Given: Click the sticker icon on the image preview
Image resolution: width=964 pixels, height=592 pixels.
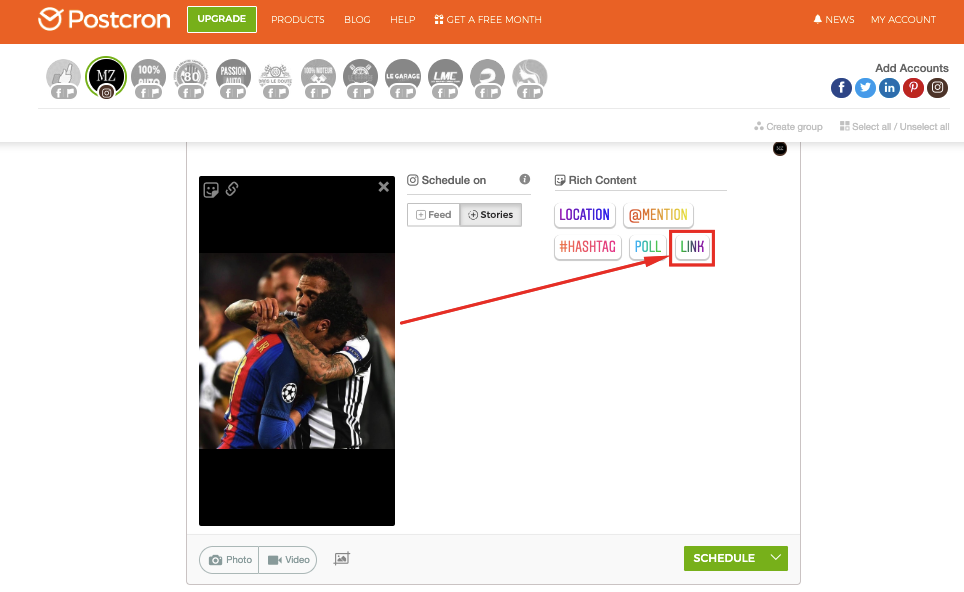Looking at the screenshot, I should tap(211, 189).
